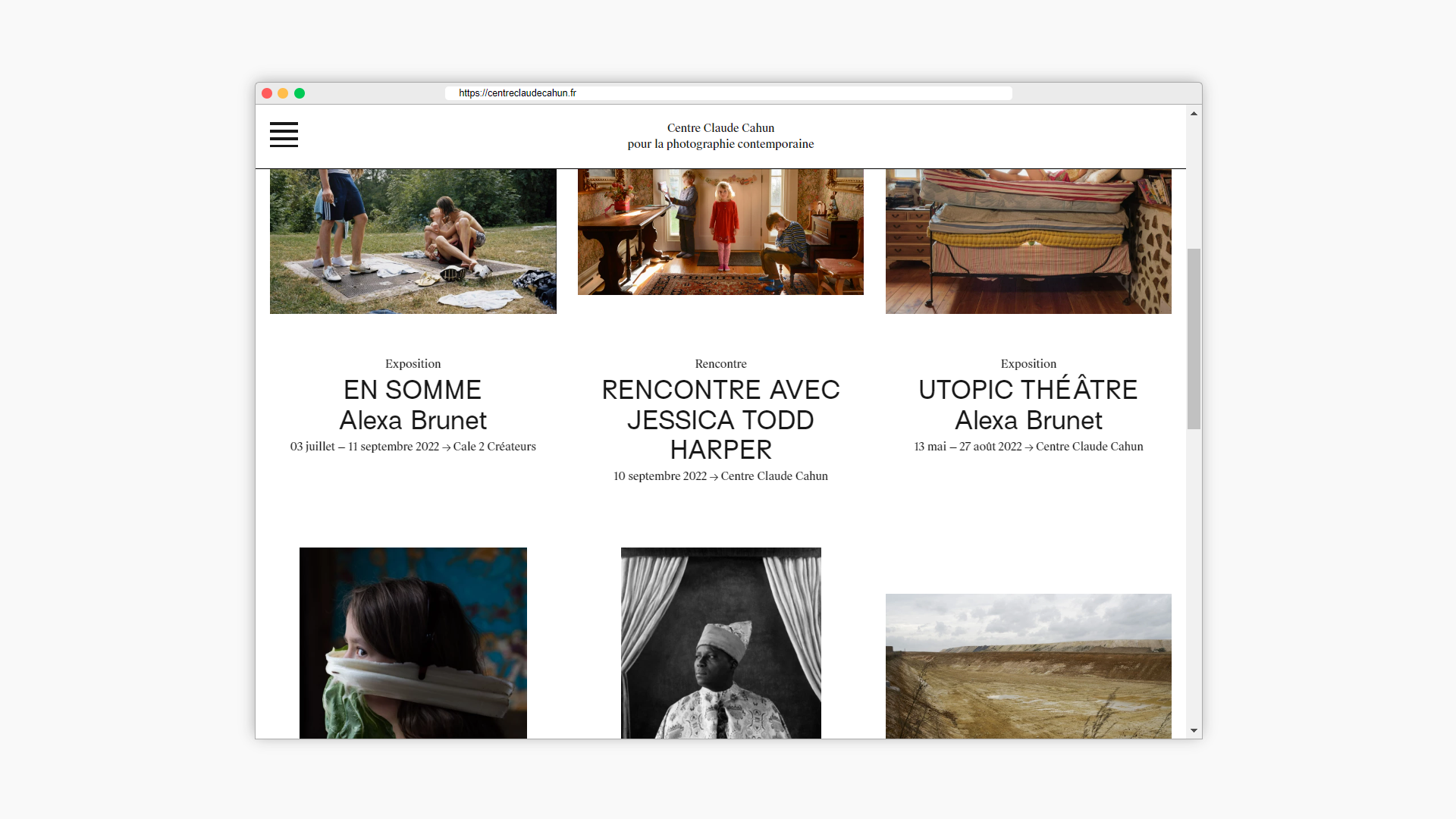Click the 10 septembre 2022 date line
Image resolution: width=1456 pixels, height=819 pixels.
[x=721, y=476]
